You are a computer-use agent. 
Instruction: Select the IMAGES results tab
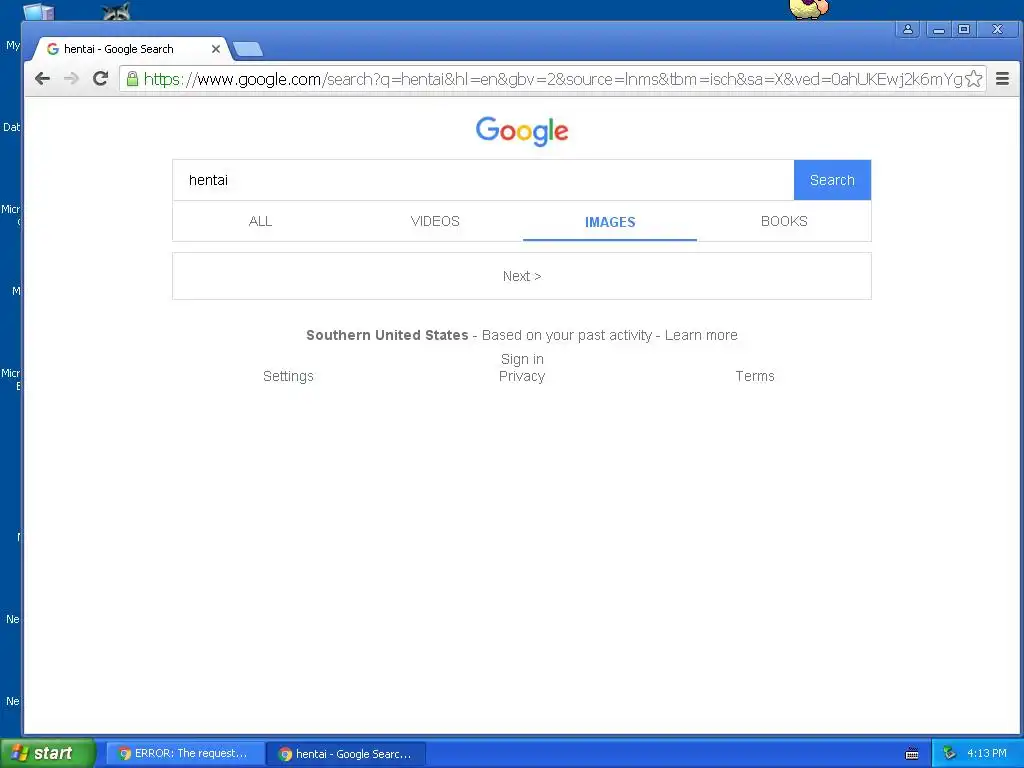click(x=610, y=222)
